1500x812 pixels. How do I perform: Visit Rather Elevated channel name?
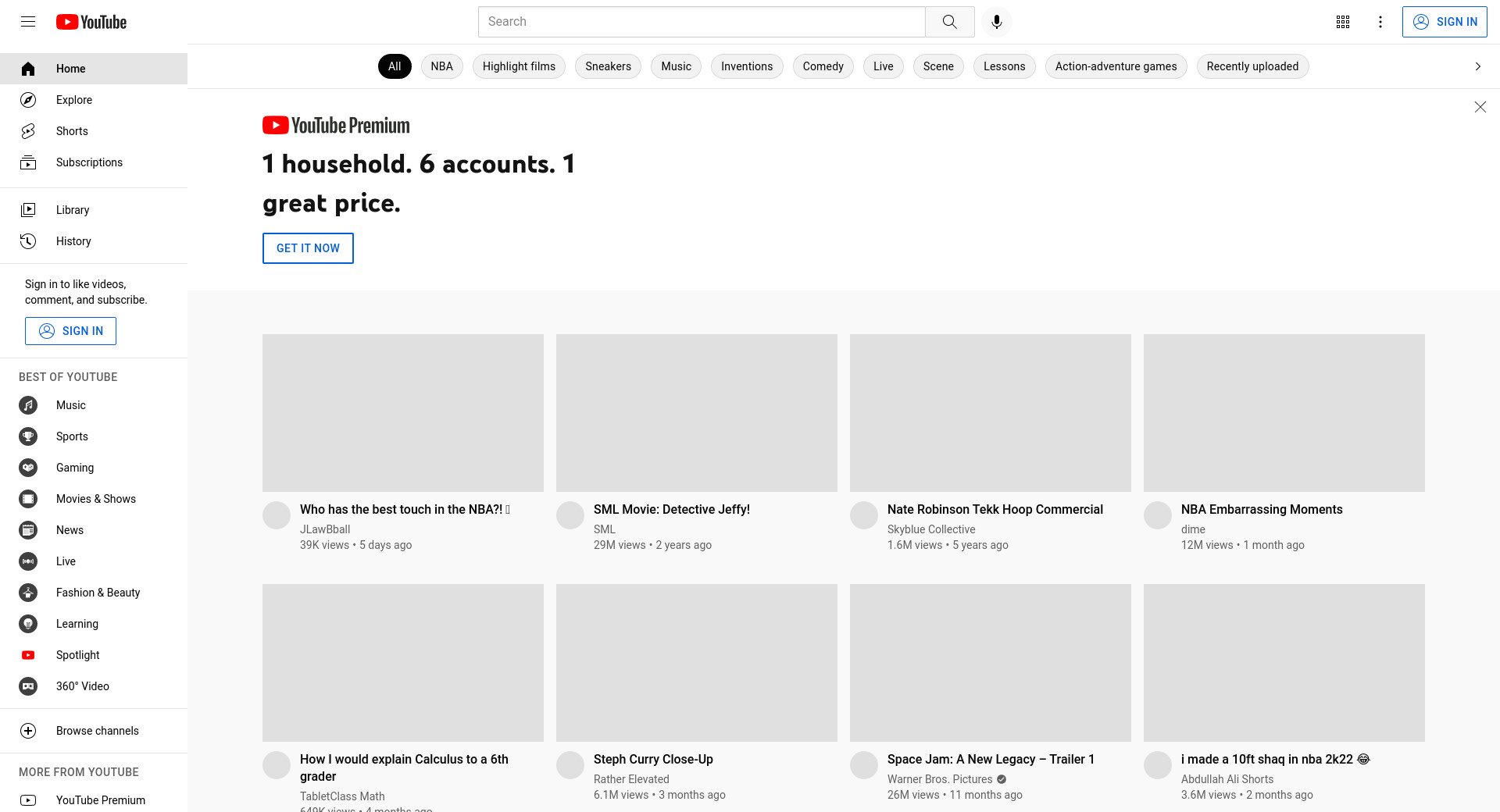[631, 779]
